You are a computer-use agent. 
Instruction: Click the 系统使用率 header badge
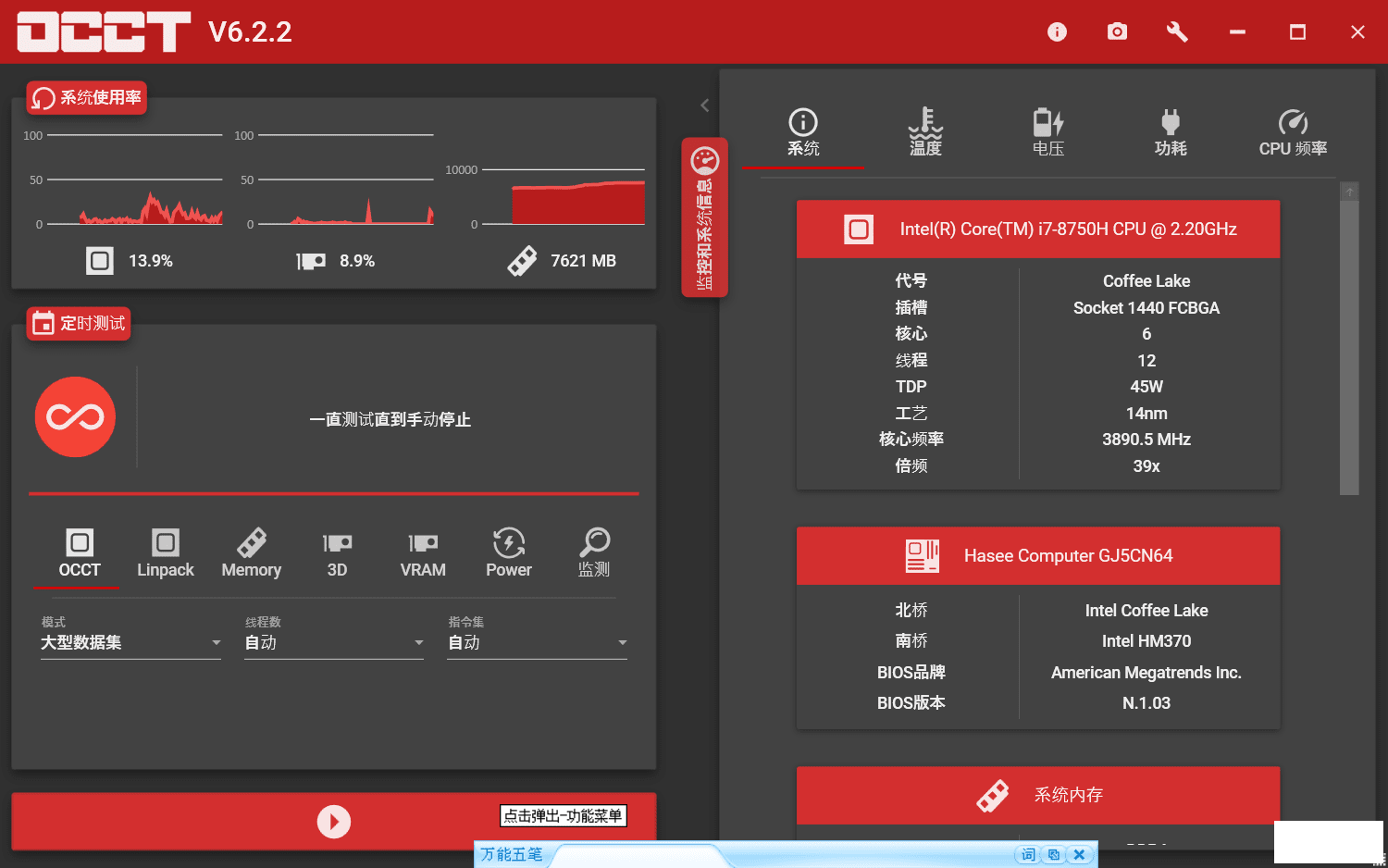point(87,97)
